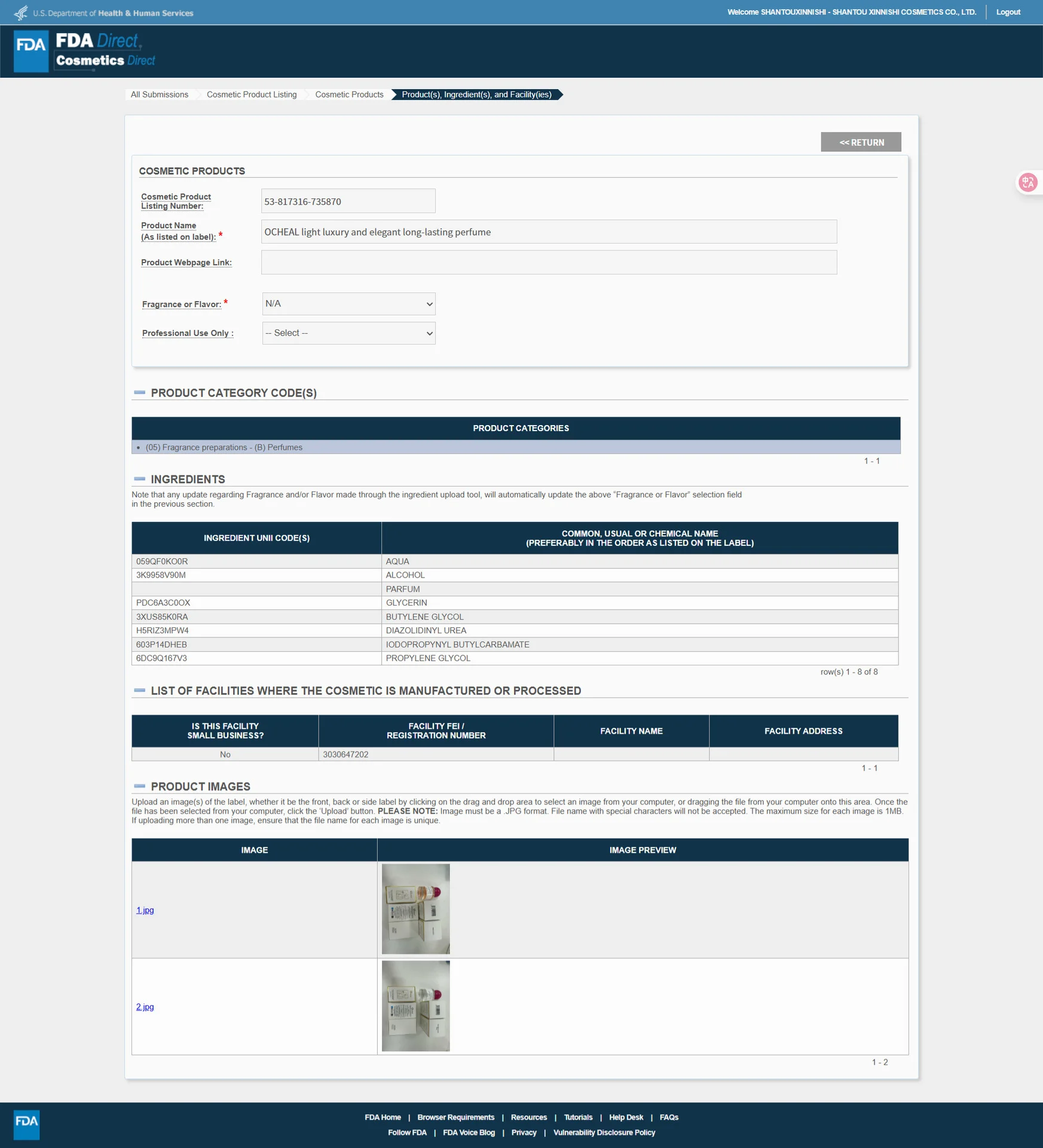Viewport: 1043px width, 1148px height.
Task: Click the FDA logo in the header
Action: (x=31, y=51)
